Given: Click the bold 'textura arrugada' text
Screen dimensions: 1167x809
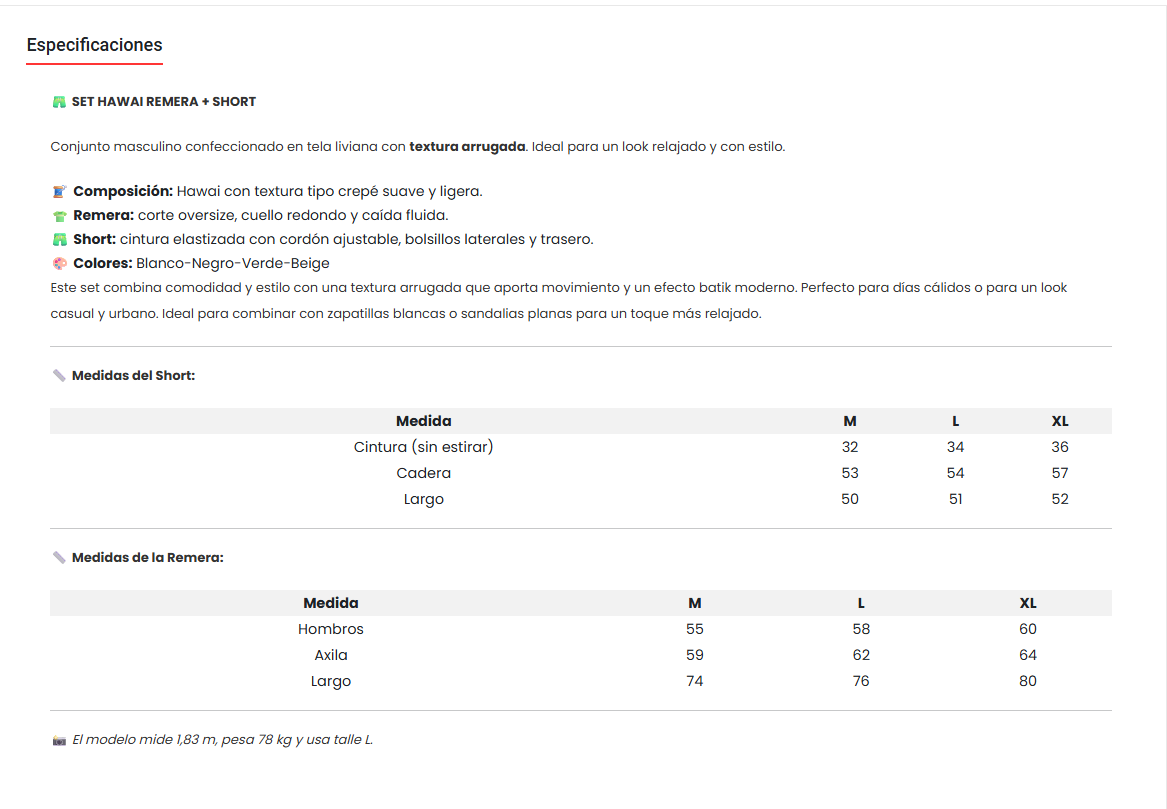Looking at the screenshot, I should pos(467,146).
